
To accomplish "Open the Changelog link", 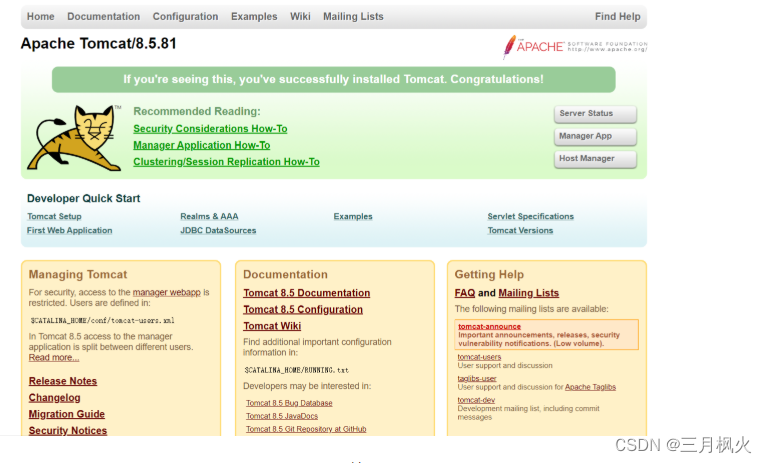I will pos(54,397).
